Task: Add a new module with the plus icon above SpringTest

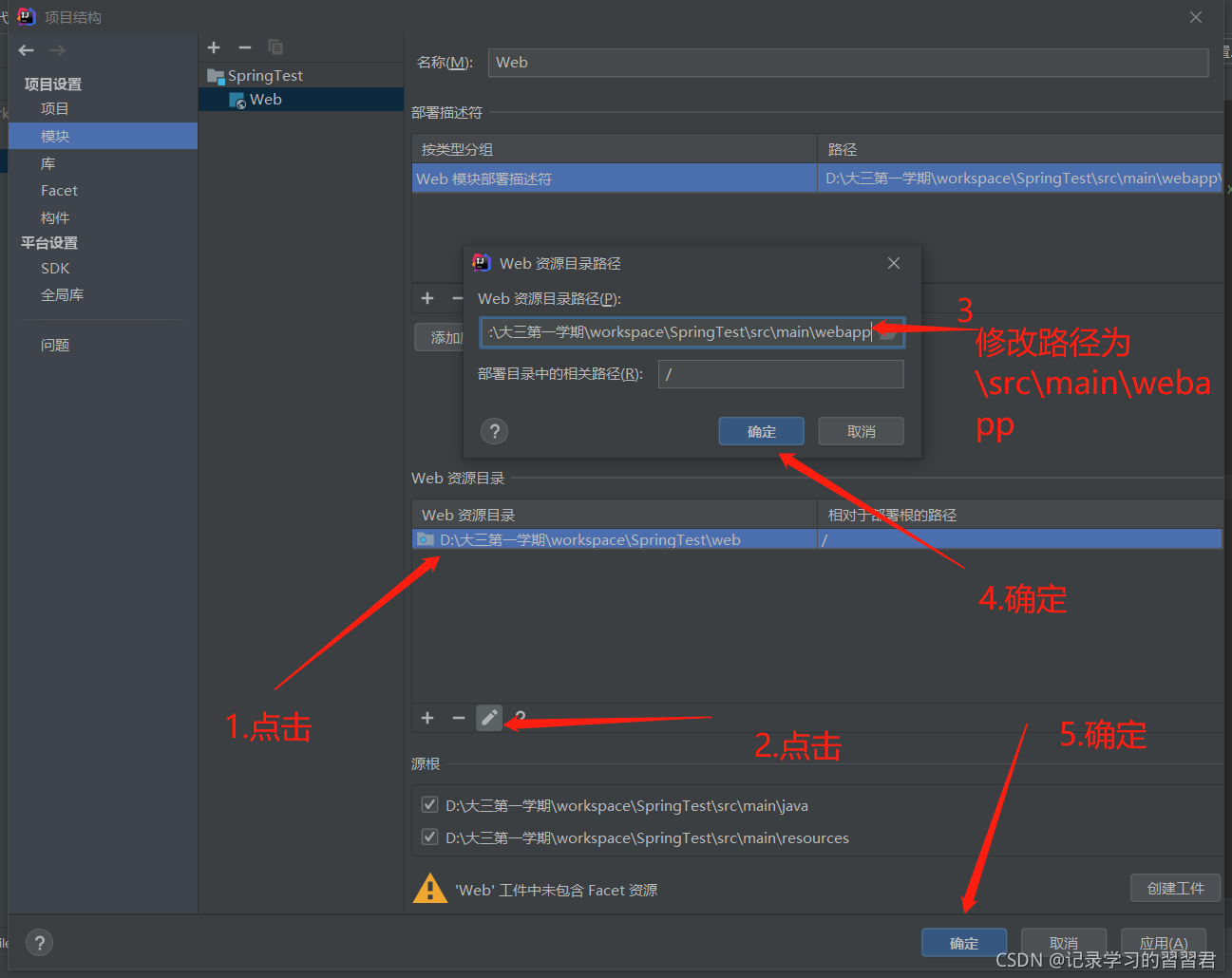Action: tap(214, 47)
